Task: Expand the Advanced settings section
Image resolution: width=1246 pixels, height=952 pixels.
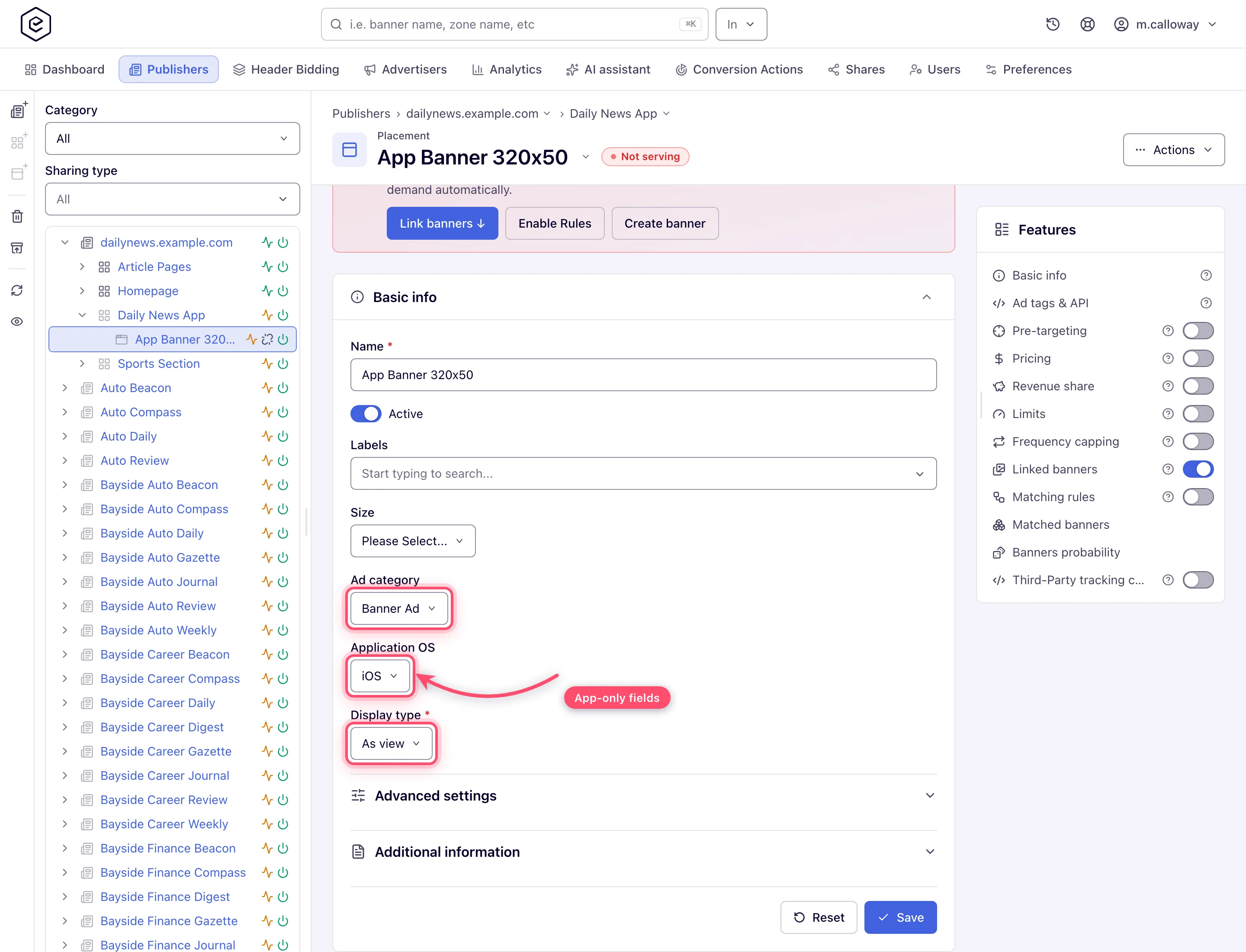Action: (643, 796)
